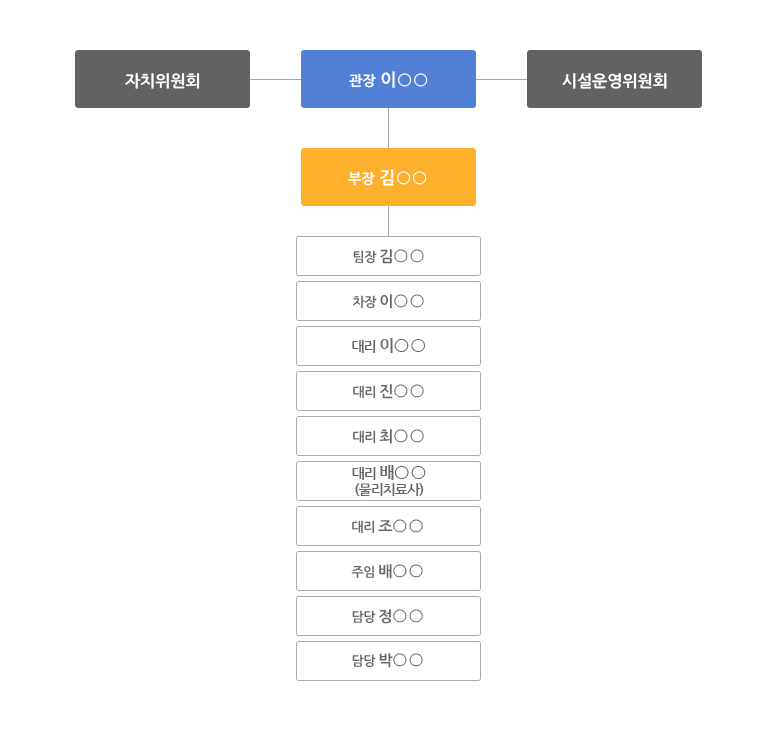The width and height of the screenshot is (777, 731).
Task: Click connector line between 자치위원회 and 관장
Action: coord(275,79)
